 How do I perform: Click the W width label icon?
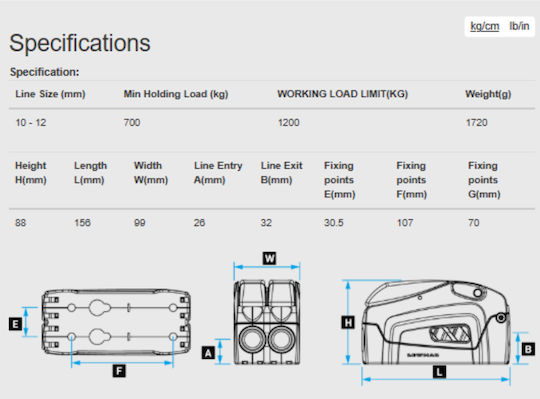269,258
